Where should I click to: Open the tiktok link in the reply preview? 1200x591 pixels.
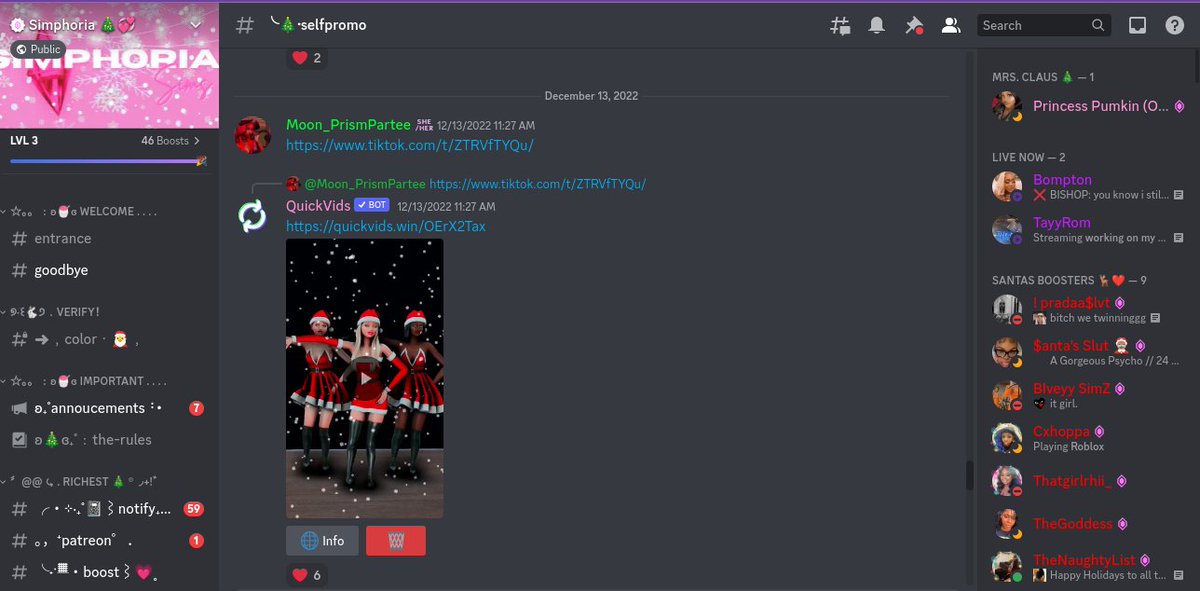[x=537, y=184]
